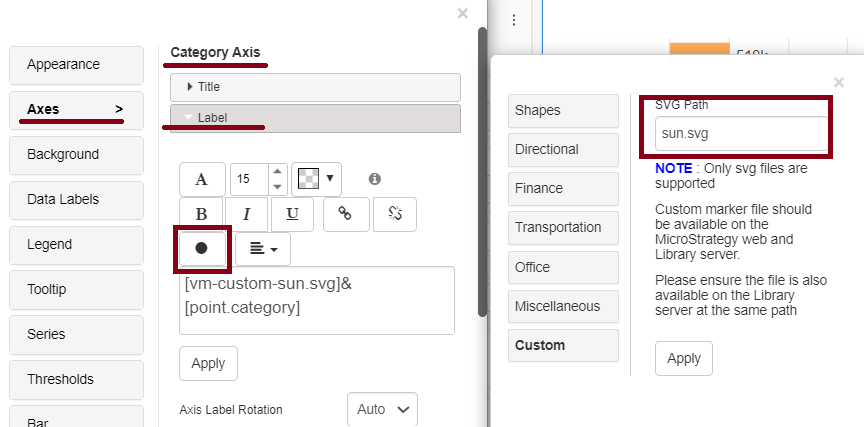Toggle italic formatting for the label
Screen dimensions: 864x427
(247, 214)
